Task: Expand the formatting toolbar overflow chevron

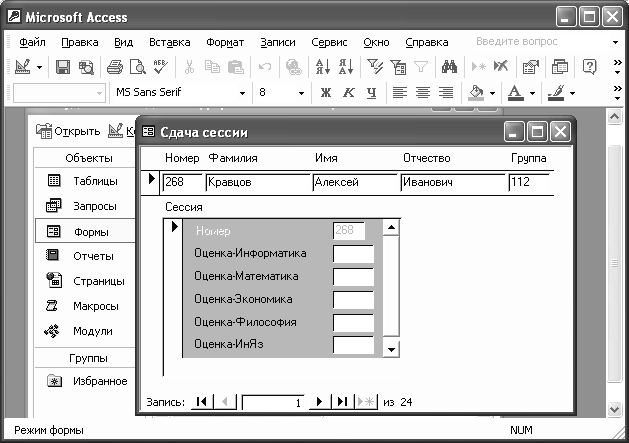Action: (618, 93)
